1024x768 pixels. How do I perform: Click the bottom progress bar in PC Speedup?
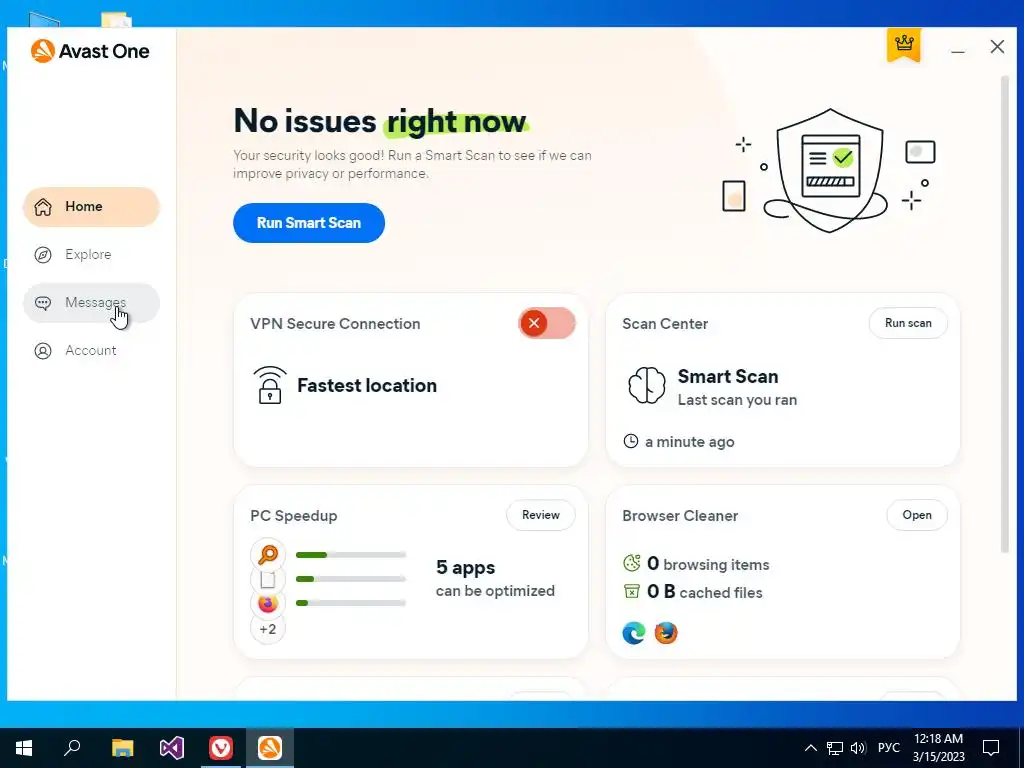351,603
